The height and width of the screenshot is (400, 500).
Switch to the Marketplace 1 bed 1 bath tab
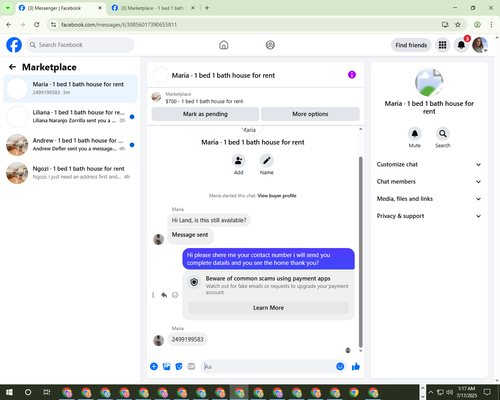(152, 8)
